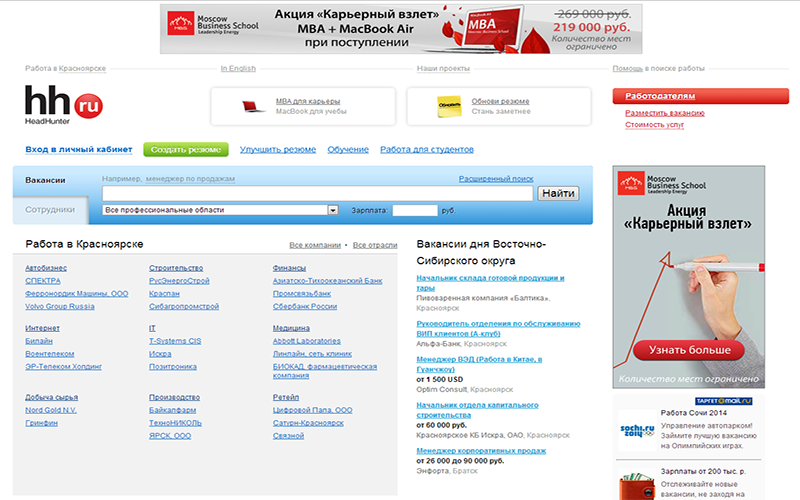Click the ЭР-Телеком Холдинг link
This screenshot has width=800, height=500.
[63, 366]
